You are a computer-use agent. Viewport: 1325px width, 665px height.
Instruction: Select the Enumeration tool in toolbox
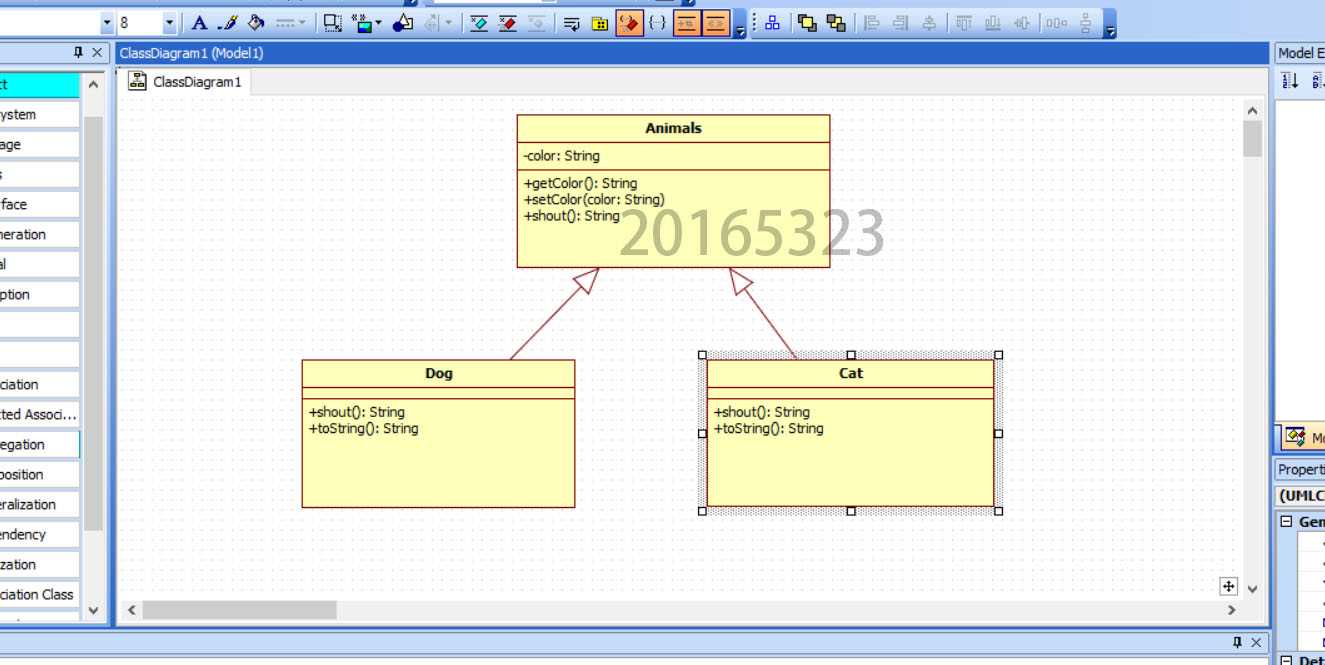39,235
